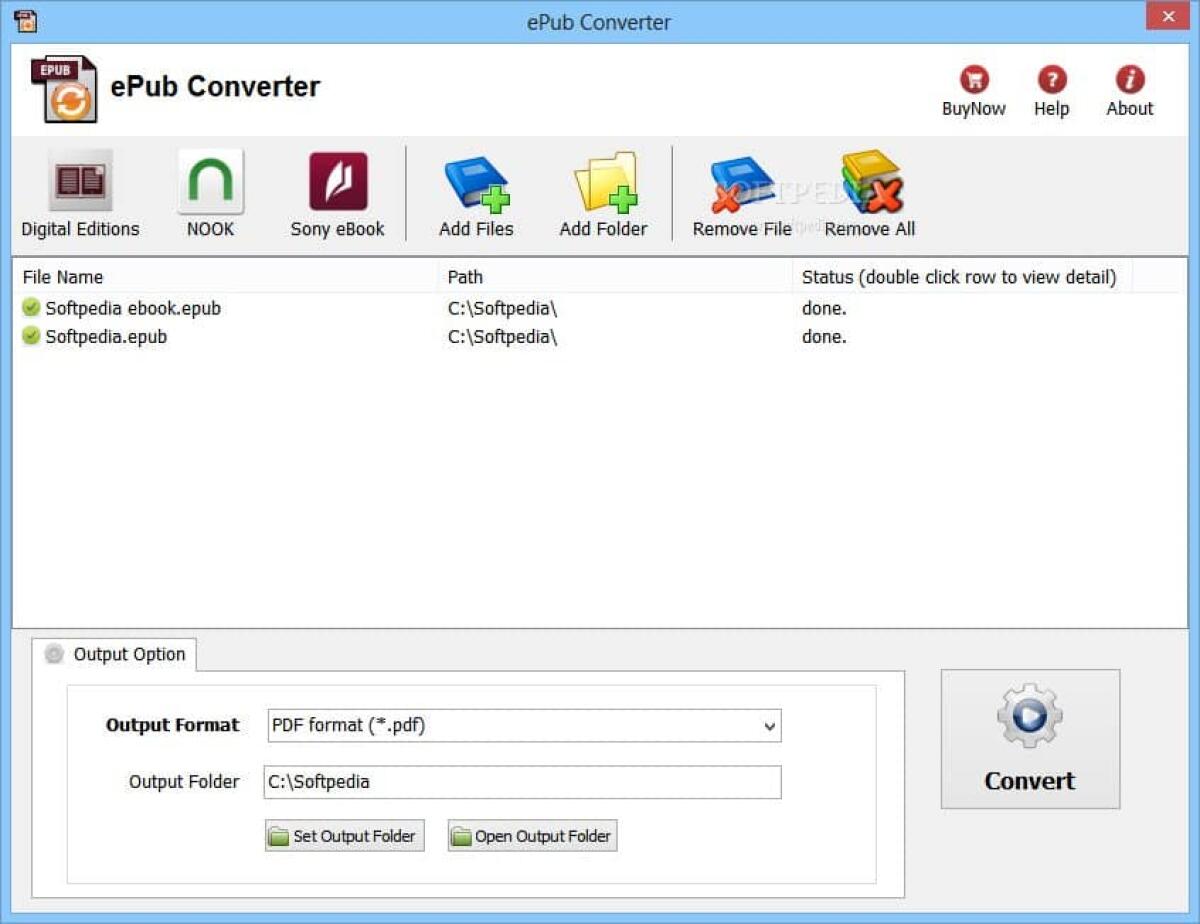The height and width of the screenshot is (924, 1200).
Task: Click the green checkmark beside Softpedia.epub
Action: [31, 336]
